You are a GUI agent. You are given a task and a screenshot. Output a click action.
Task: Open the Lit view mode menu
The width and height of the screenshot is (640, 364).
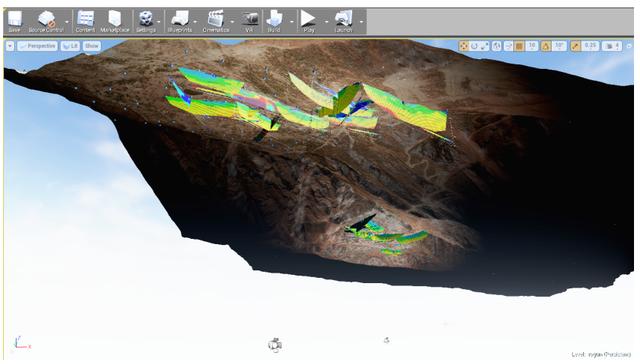click(x=70, y=46)
